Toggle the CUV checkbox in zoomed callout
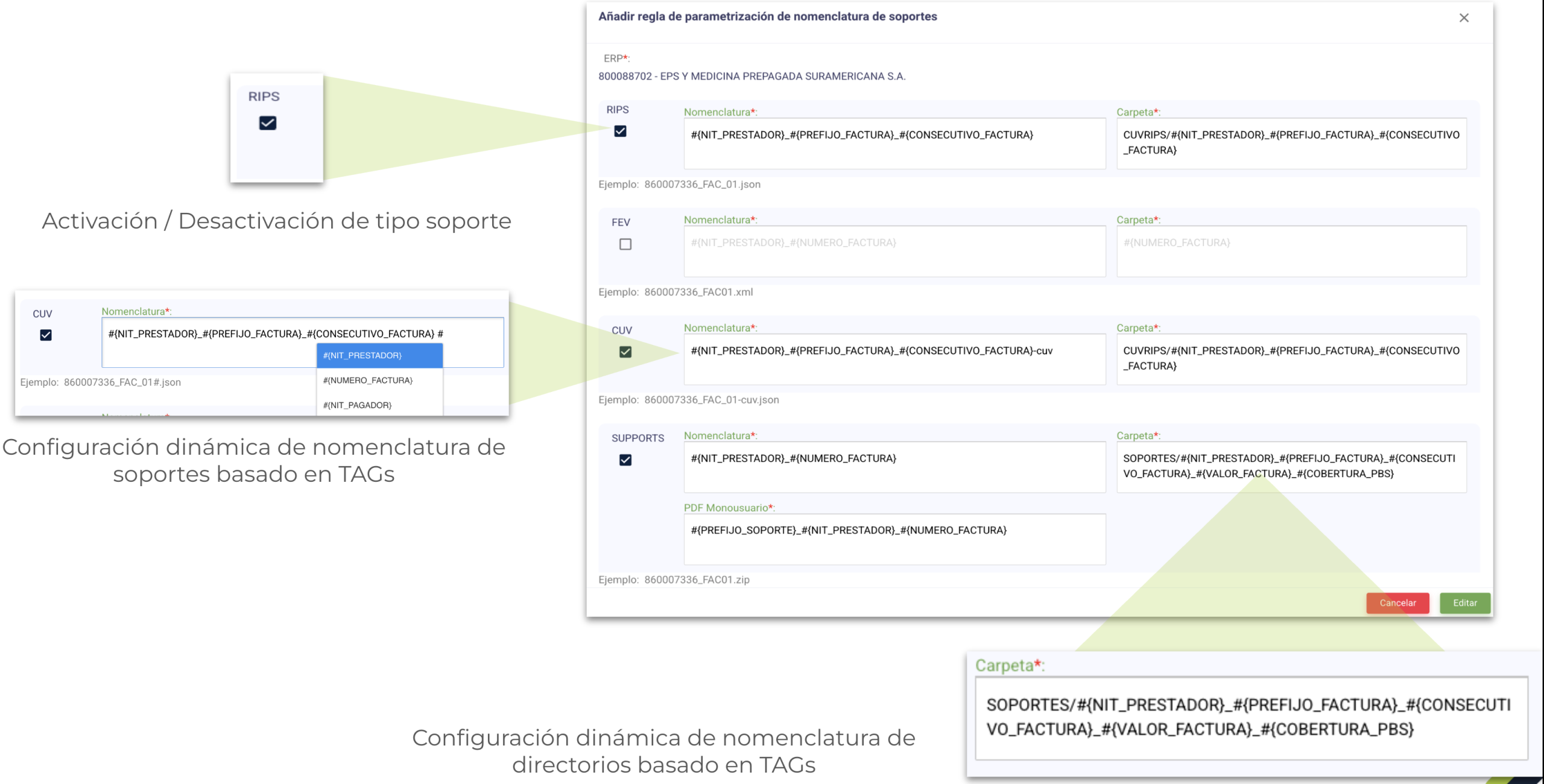1544x784 pixels. pyautogui.click(x=46, y=335)
